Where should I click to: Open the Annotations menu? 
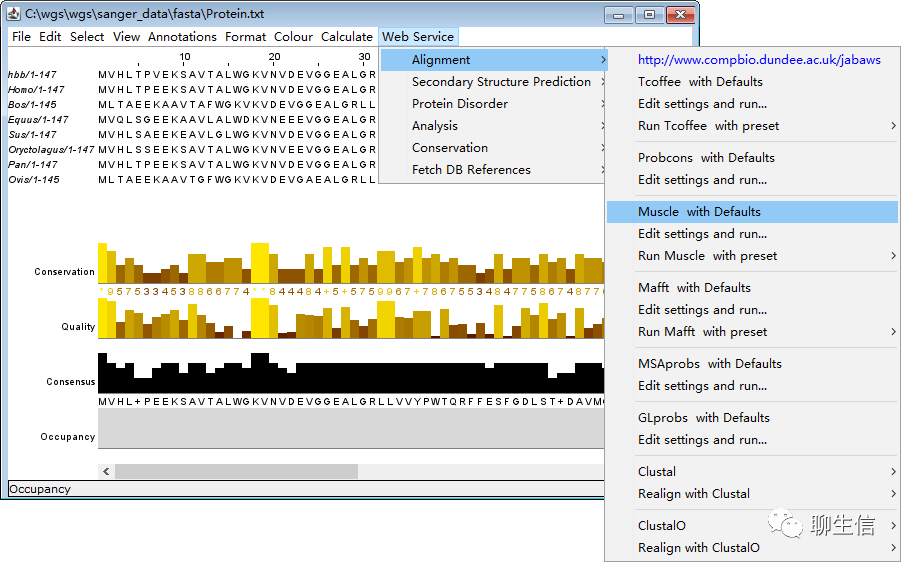[182, 37]
